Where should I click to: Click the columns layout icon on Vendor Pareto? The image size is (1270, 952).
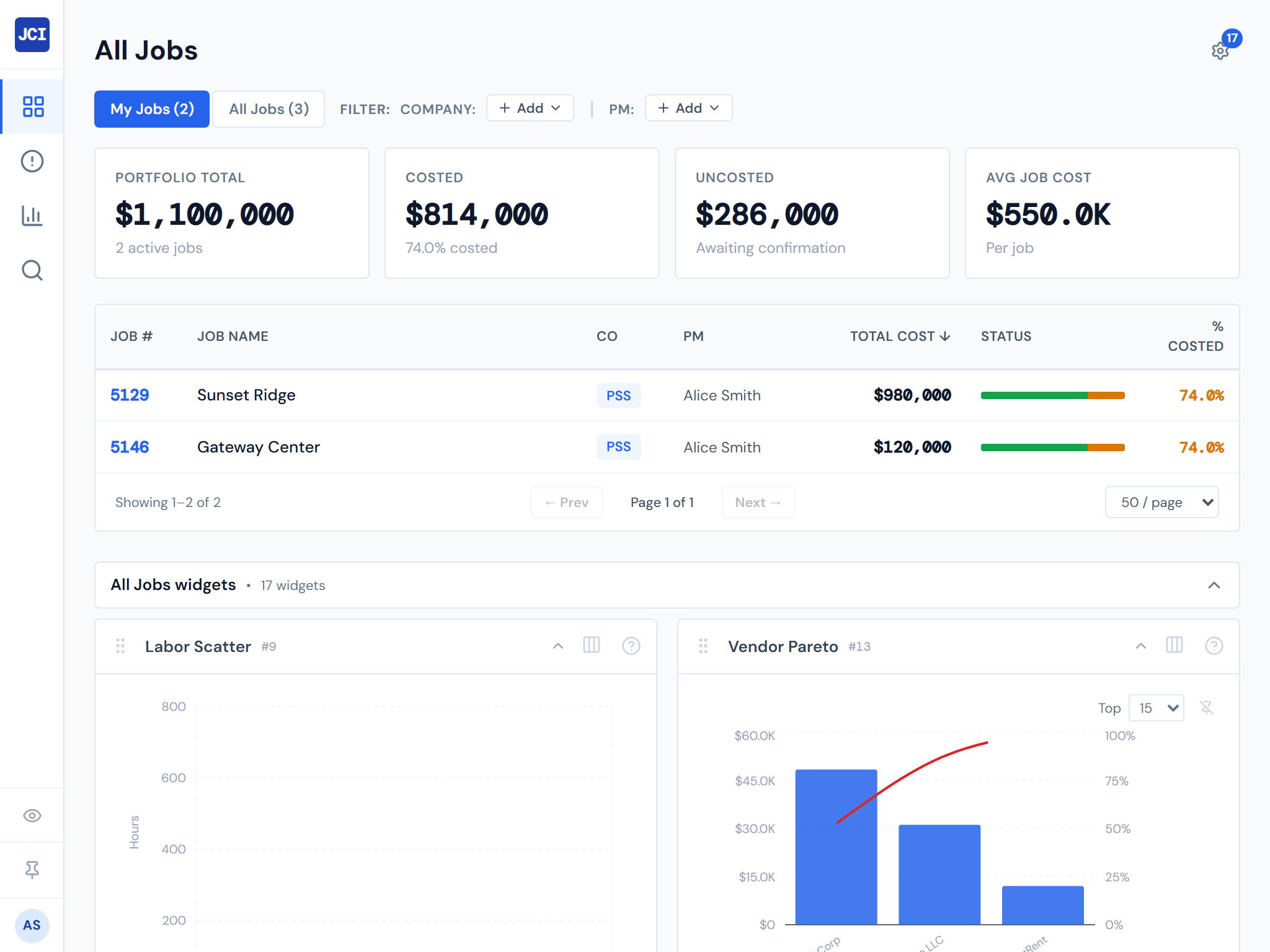1174,646
